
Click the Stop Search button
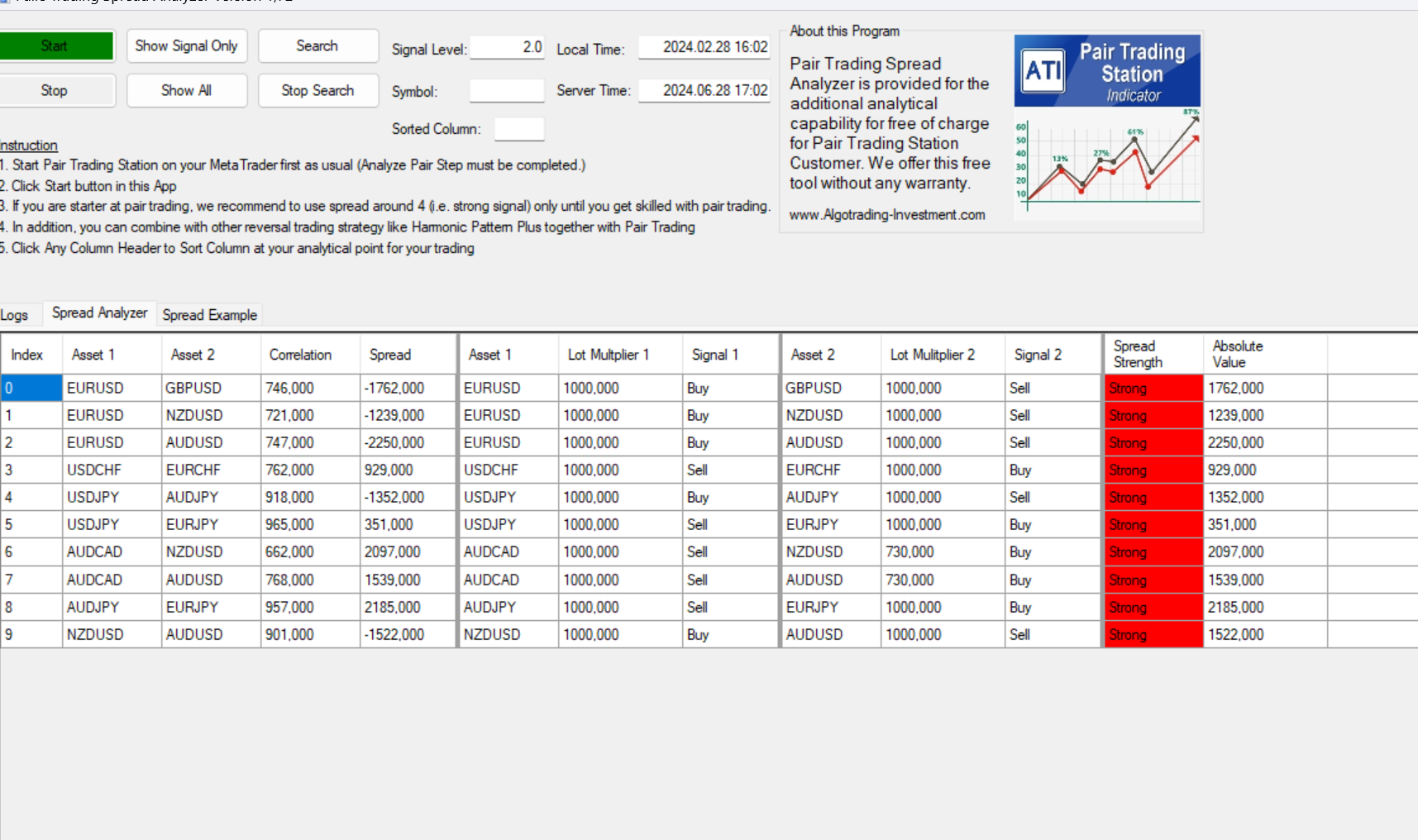(318, 91)
